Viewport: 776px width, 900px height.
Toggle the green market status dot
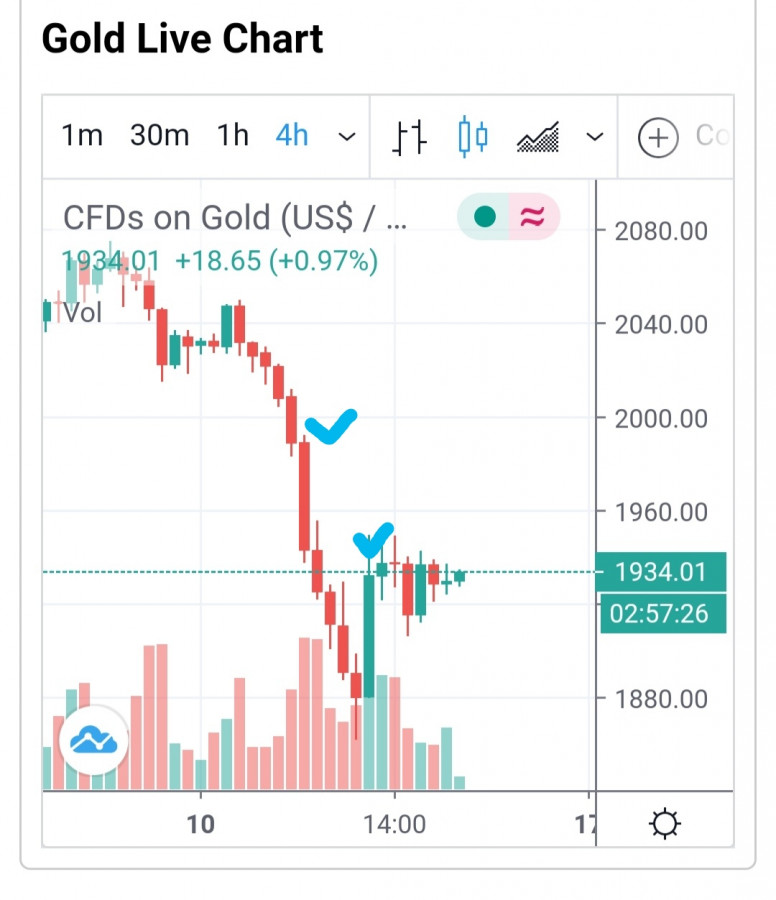click(x=485, y=217)
